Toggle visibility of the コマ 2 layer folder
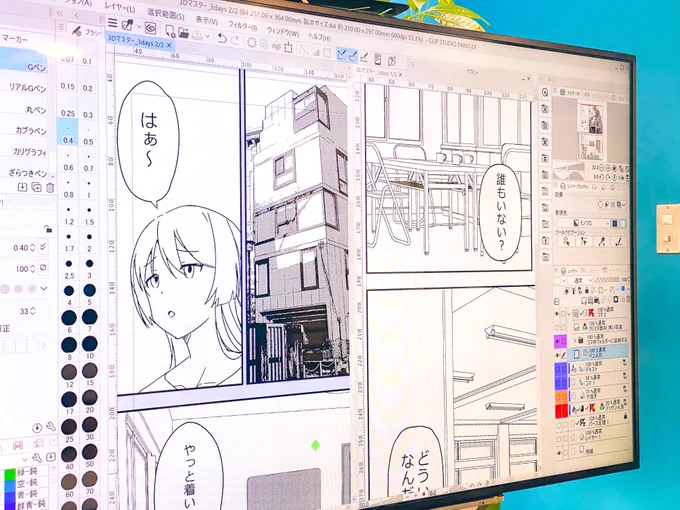The height and width of the screenshot is (510, 680). tap(557, 313)
